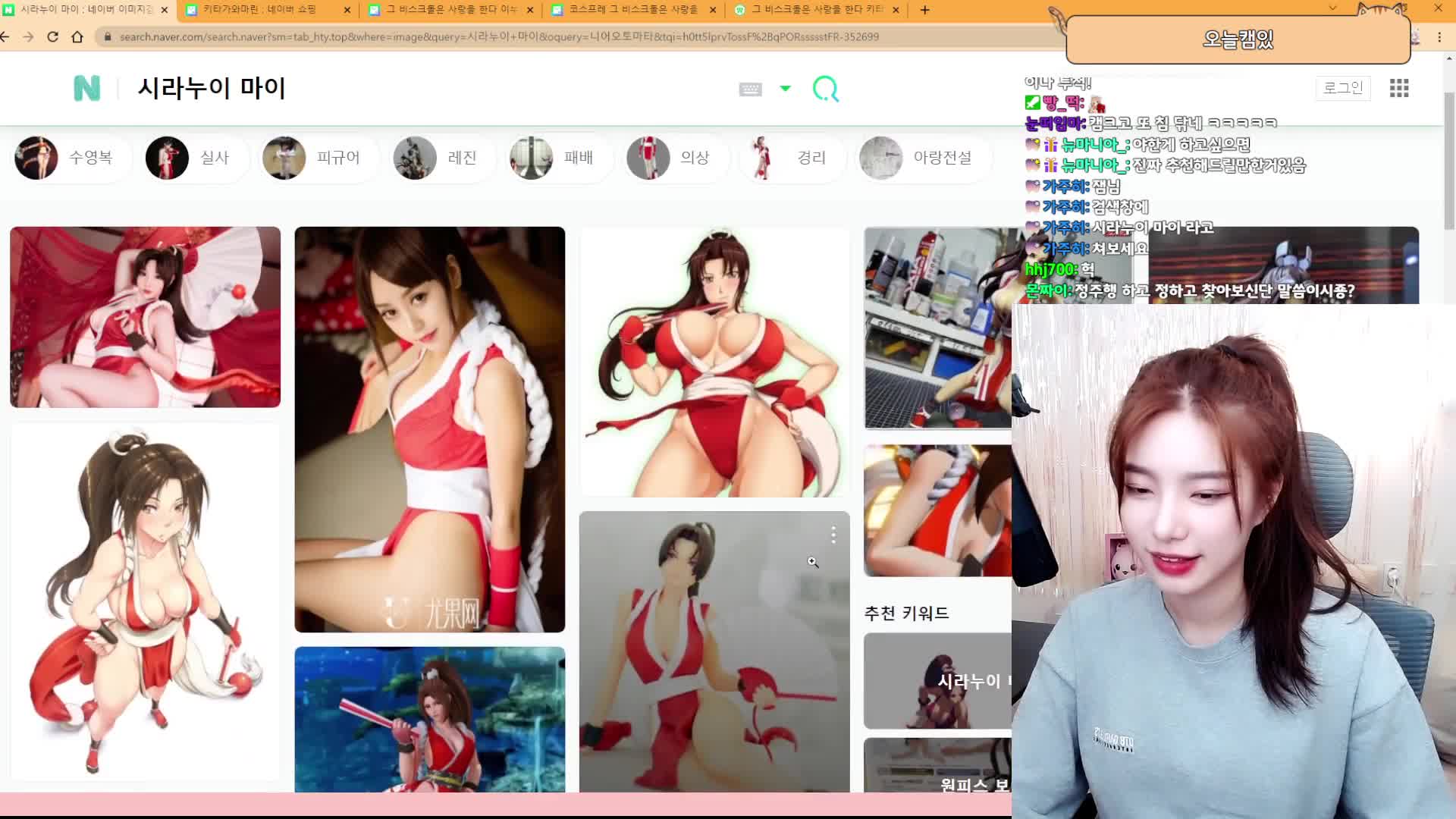Click the green search magnifier icon

pos(825,89)
